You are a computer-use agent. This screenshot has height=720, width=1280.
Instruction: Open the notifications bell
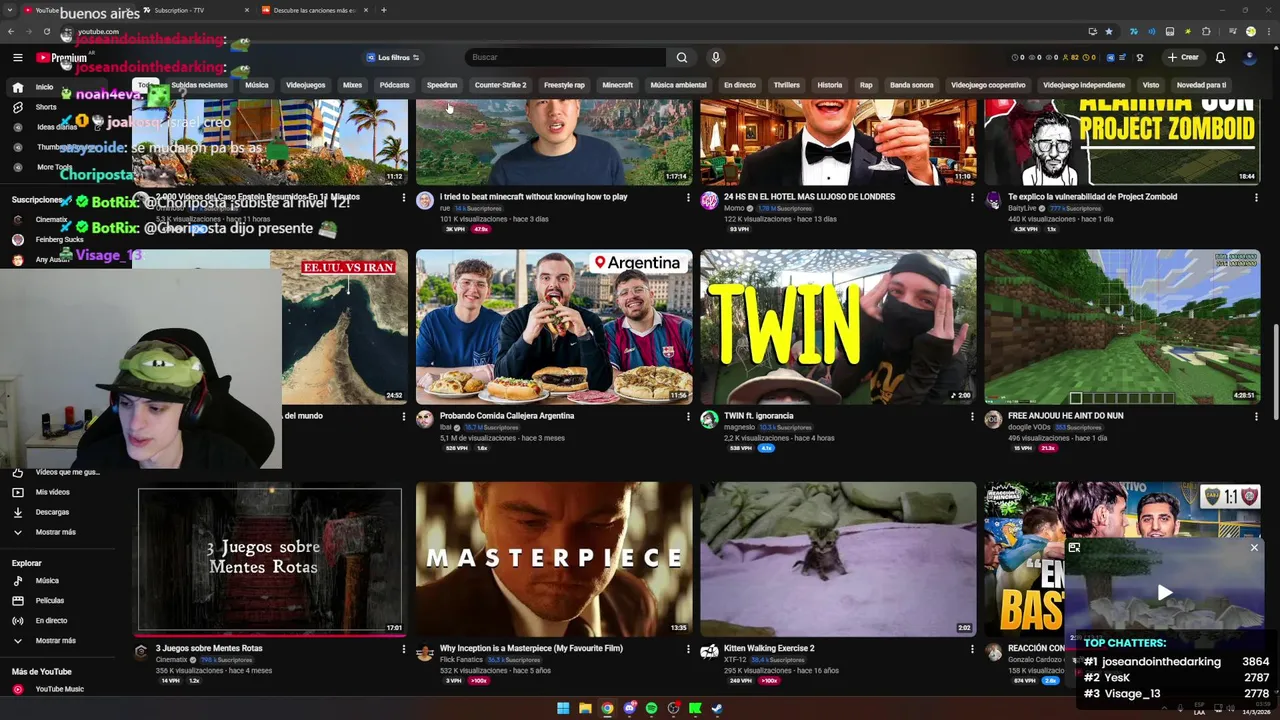click(1220, 57)
